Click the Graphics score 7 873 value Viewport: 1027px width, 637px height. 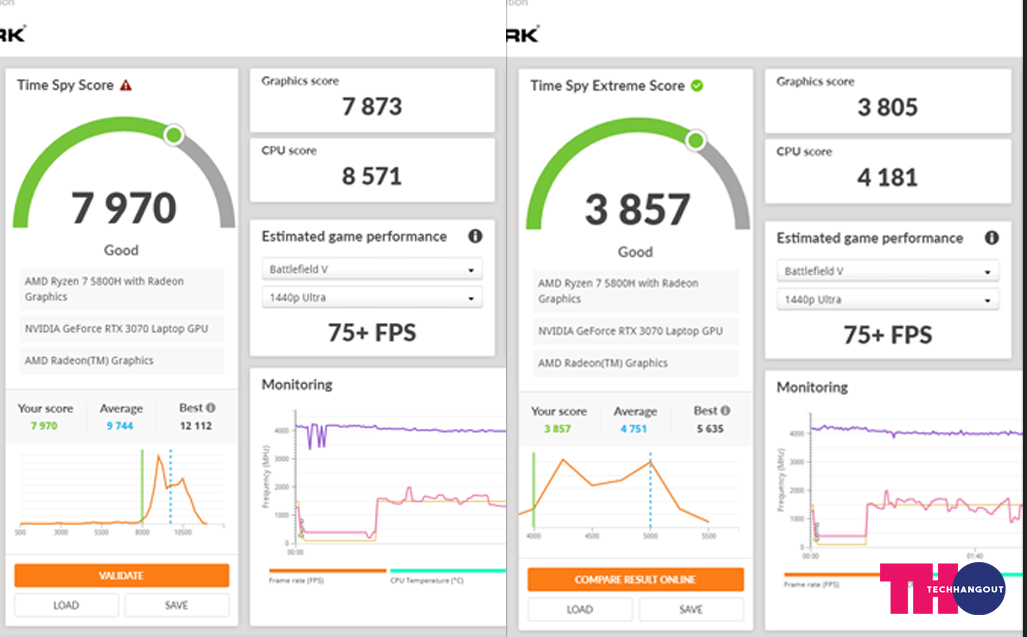372,106
